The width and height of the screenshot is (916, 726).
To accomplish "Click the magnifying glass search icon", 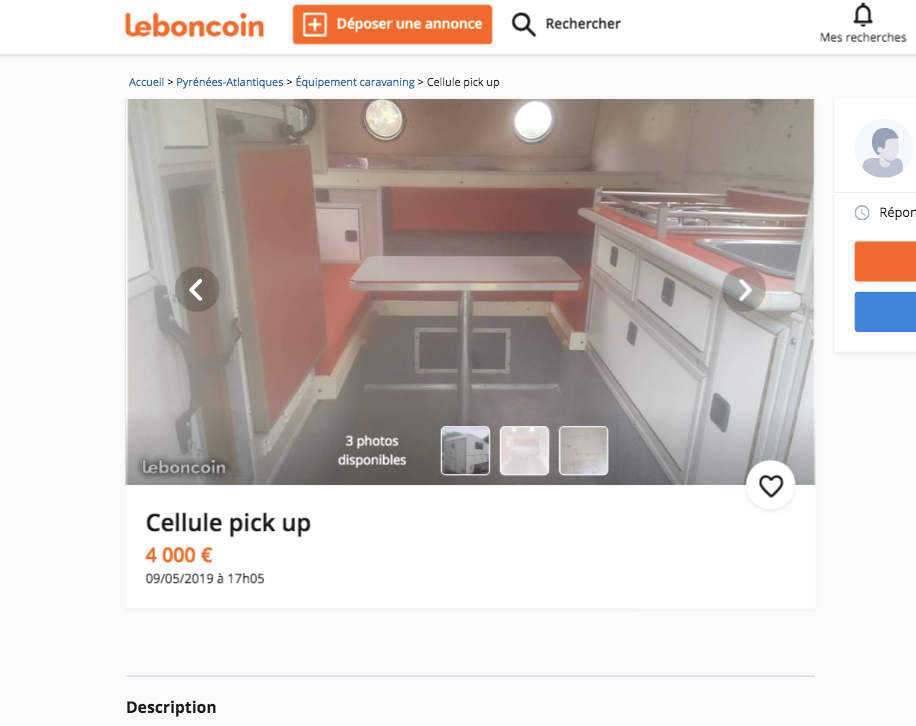I will click(x=523, y=25).
